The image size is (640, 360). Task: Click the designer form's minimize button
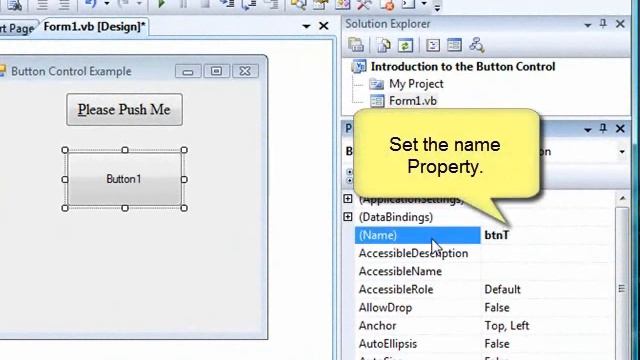pyautogui.click(x=188, y=71)
